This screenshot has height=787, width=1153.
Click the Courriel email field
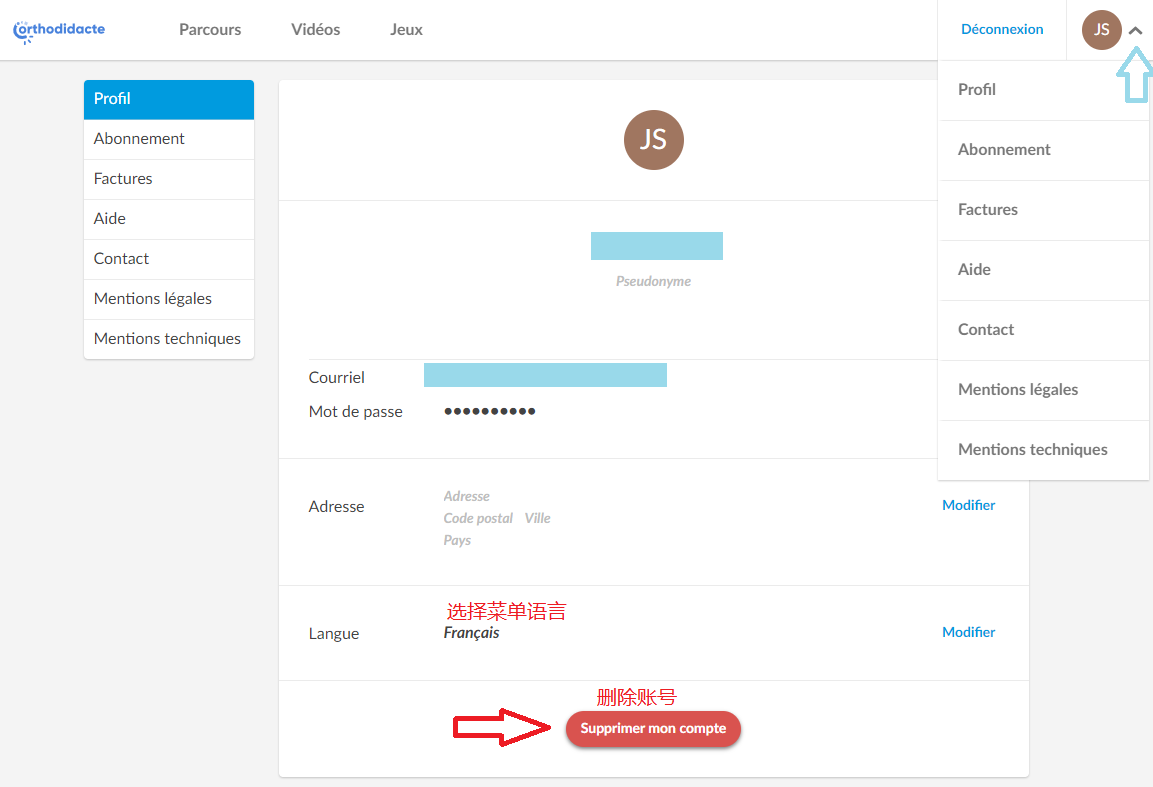pyautogui.click(x=545, y=375)
